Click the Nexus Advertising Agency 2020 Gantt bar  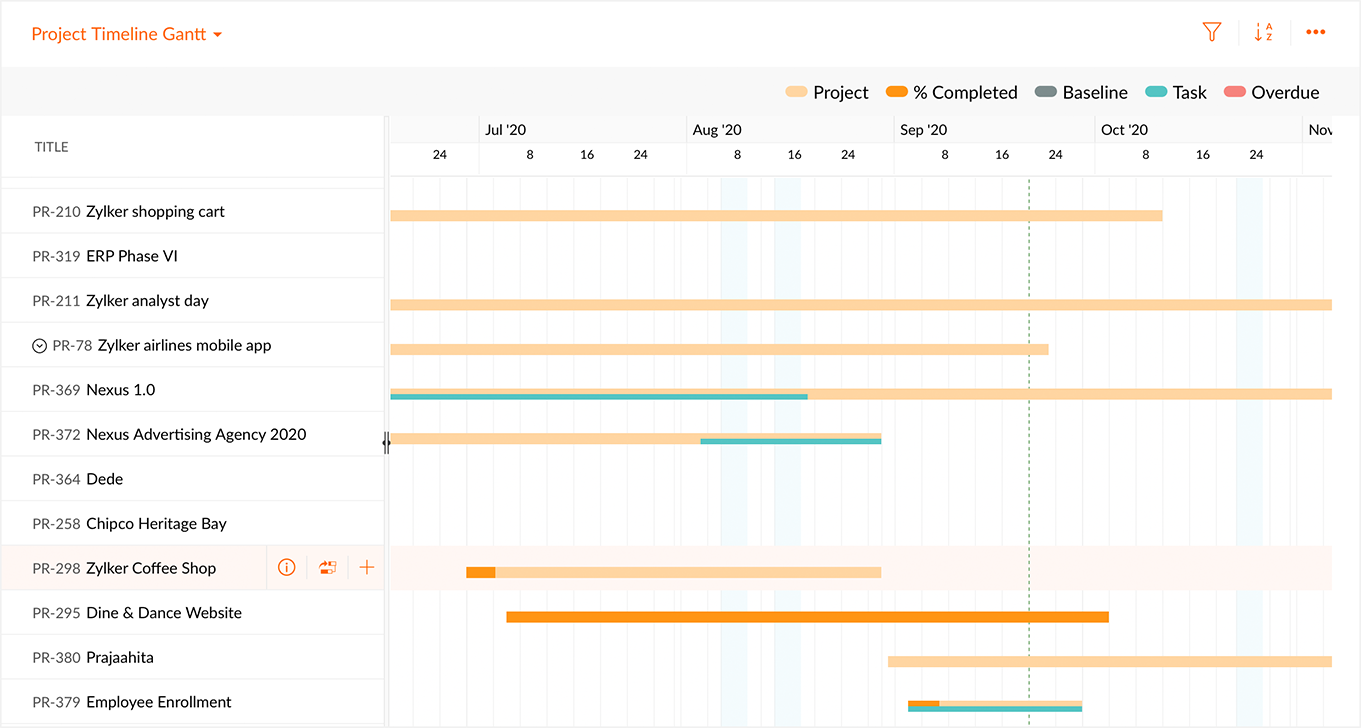(545, 438)
